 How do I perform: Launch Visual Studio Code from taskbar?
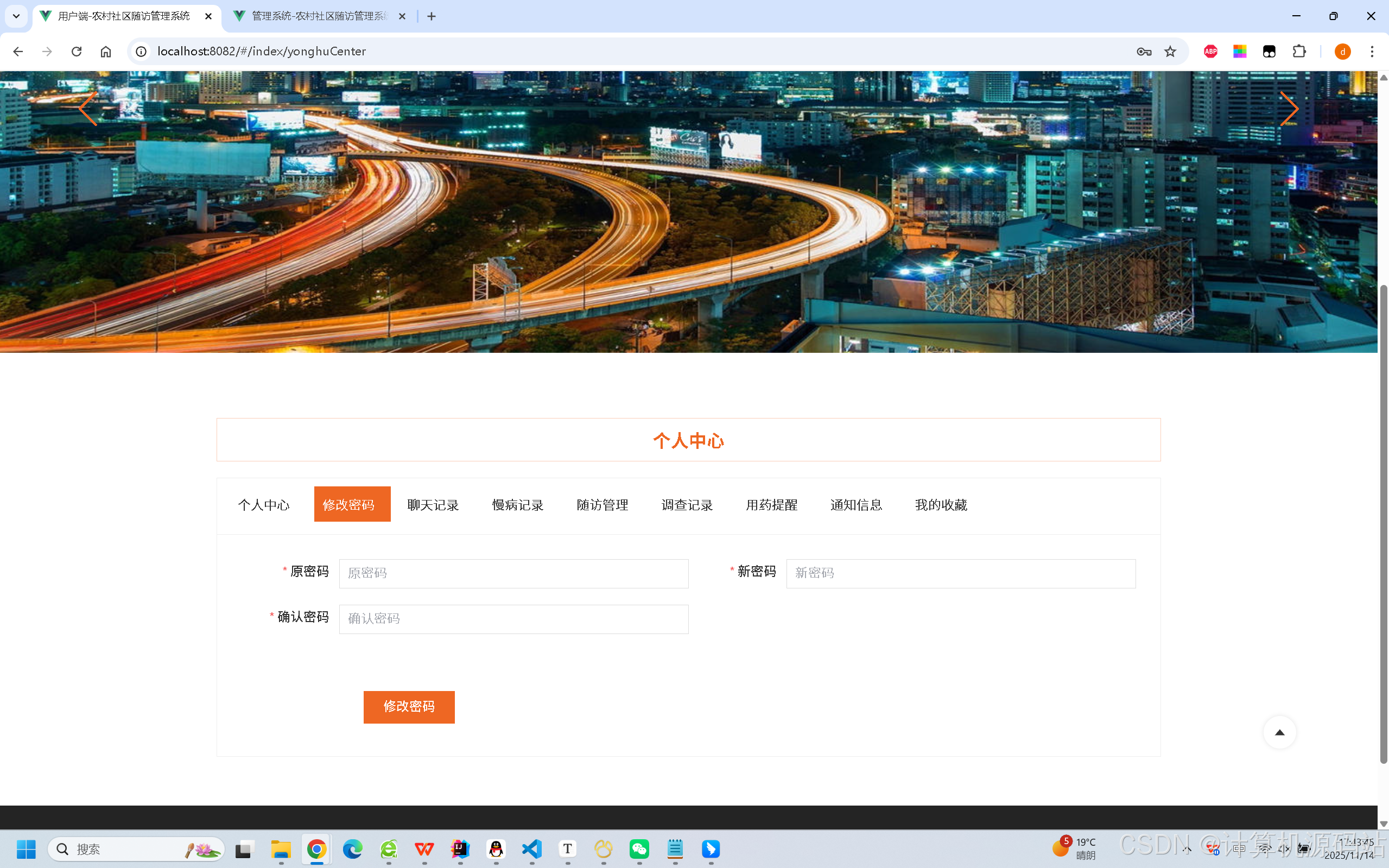[532, 848]
